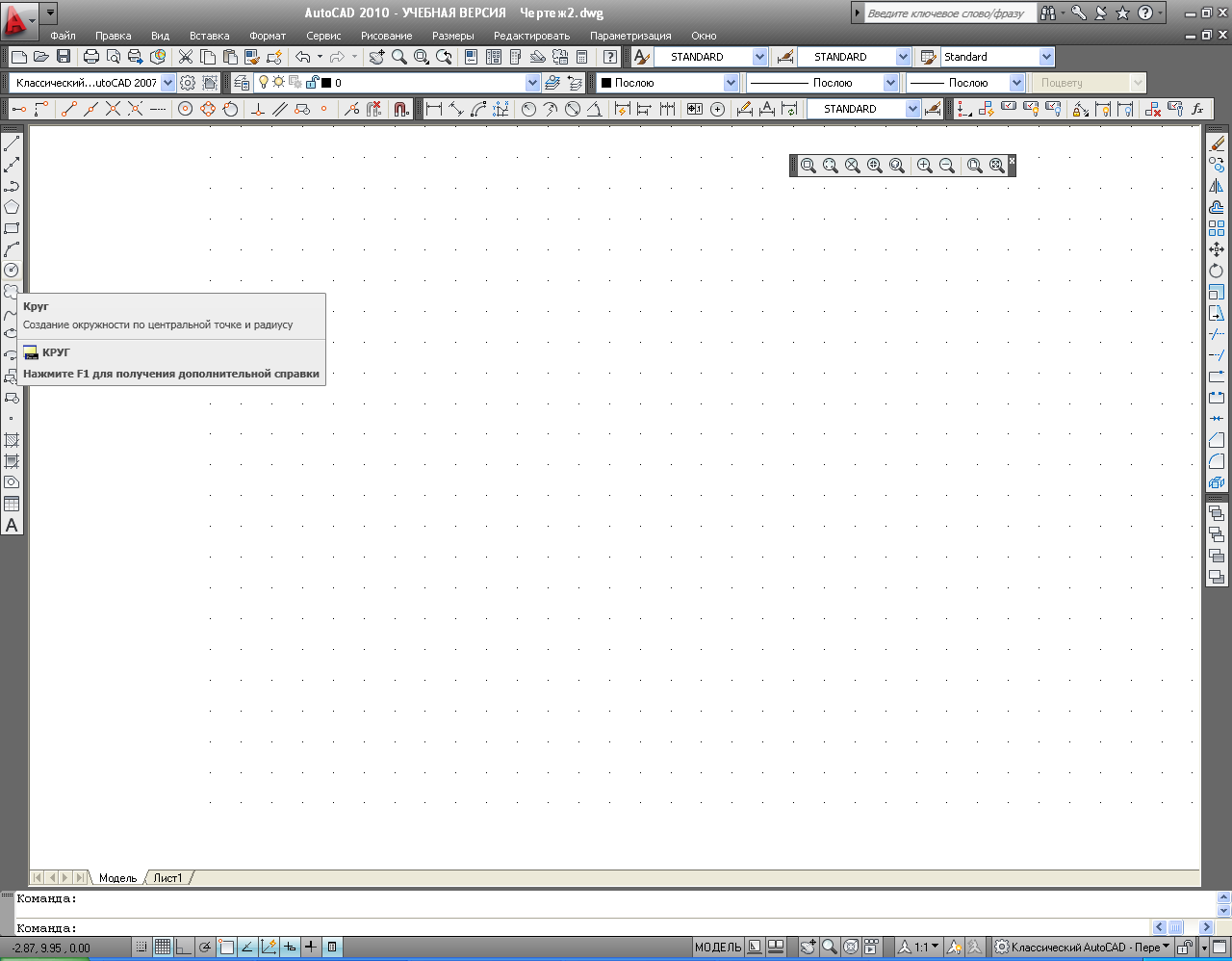Image resolution: width=1232 pixels, height=961 pixels.
Task: Open the text style STANDARD dropdown
Action: [x=759, y=57]
